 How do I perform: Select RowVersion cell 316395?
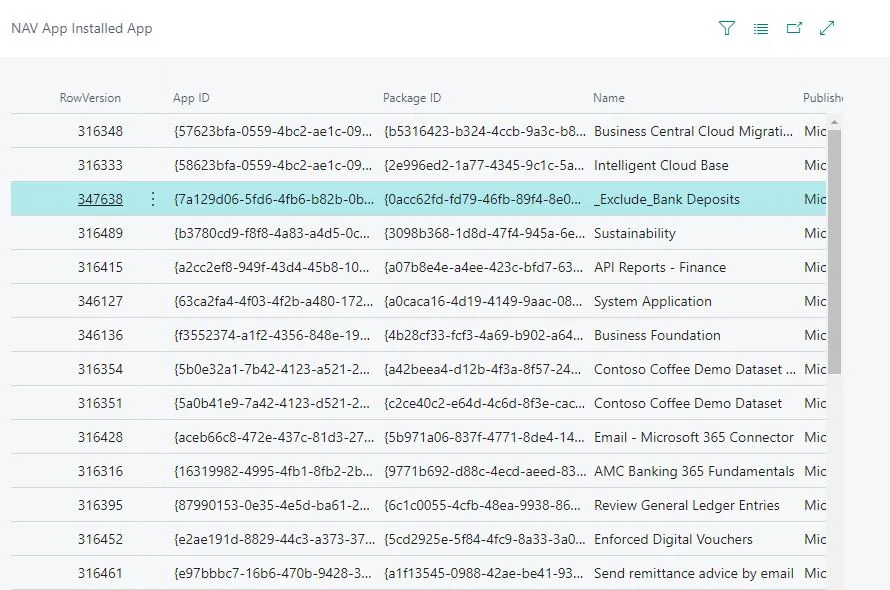[x=100, y=505]
